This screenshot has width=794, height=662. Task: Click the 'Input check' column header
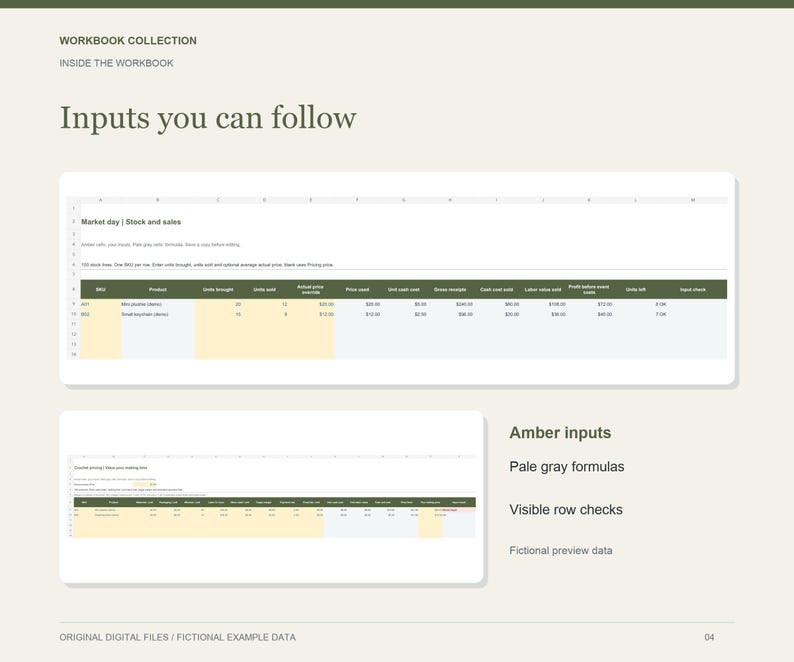click(693, 290)
